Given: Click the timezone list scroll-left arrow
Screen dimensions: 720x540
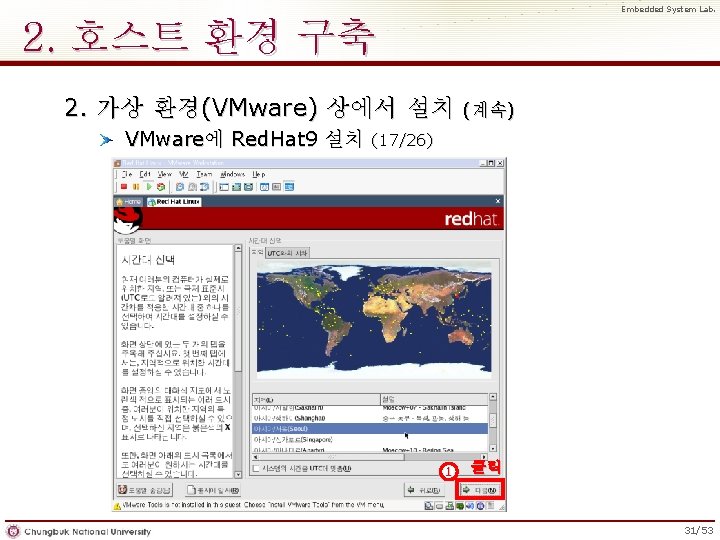Looking at the screenshot, I should (255, 457).
